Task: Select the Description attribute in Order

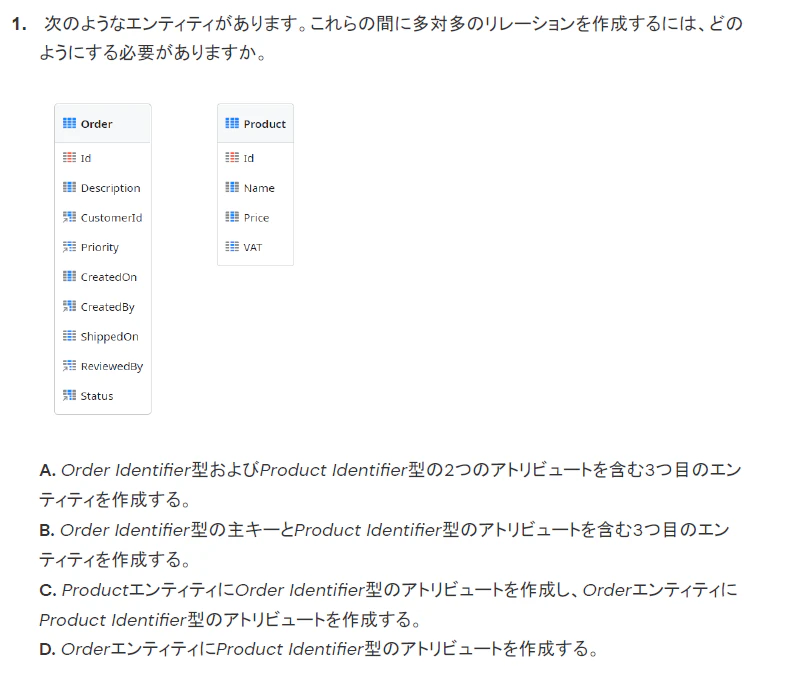Action: (110, 188)
